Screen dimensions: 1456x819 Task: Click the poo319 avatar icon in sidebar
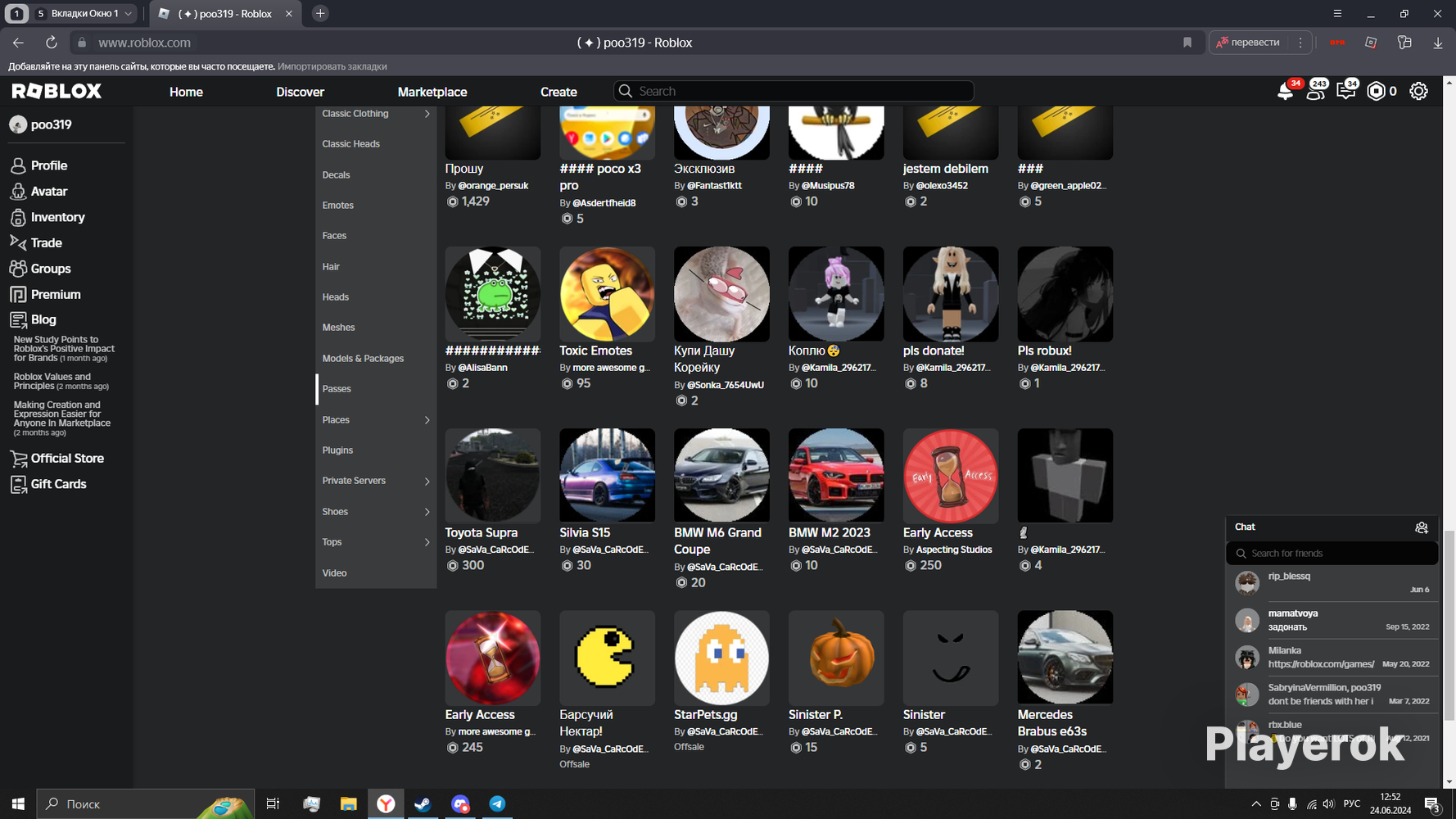(x=18, y=124)
